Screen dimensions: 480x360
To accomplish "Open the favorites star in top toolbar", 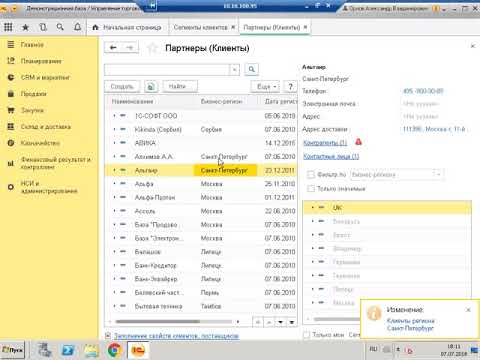I will pyautogui.click(x=25, y=27).
